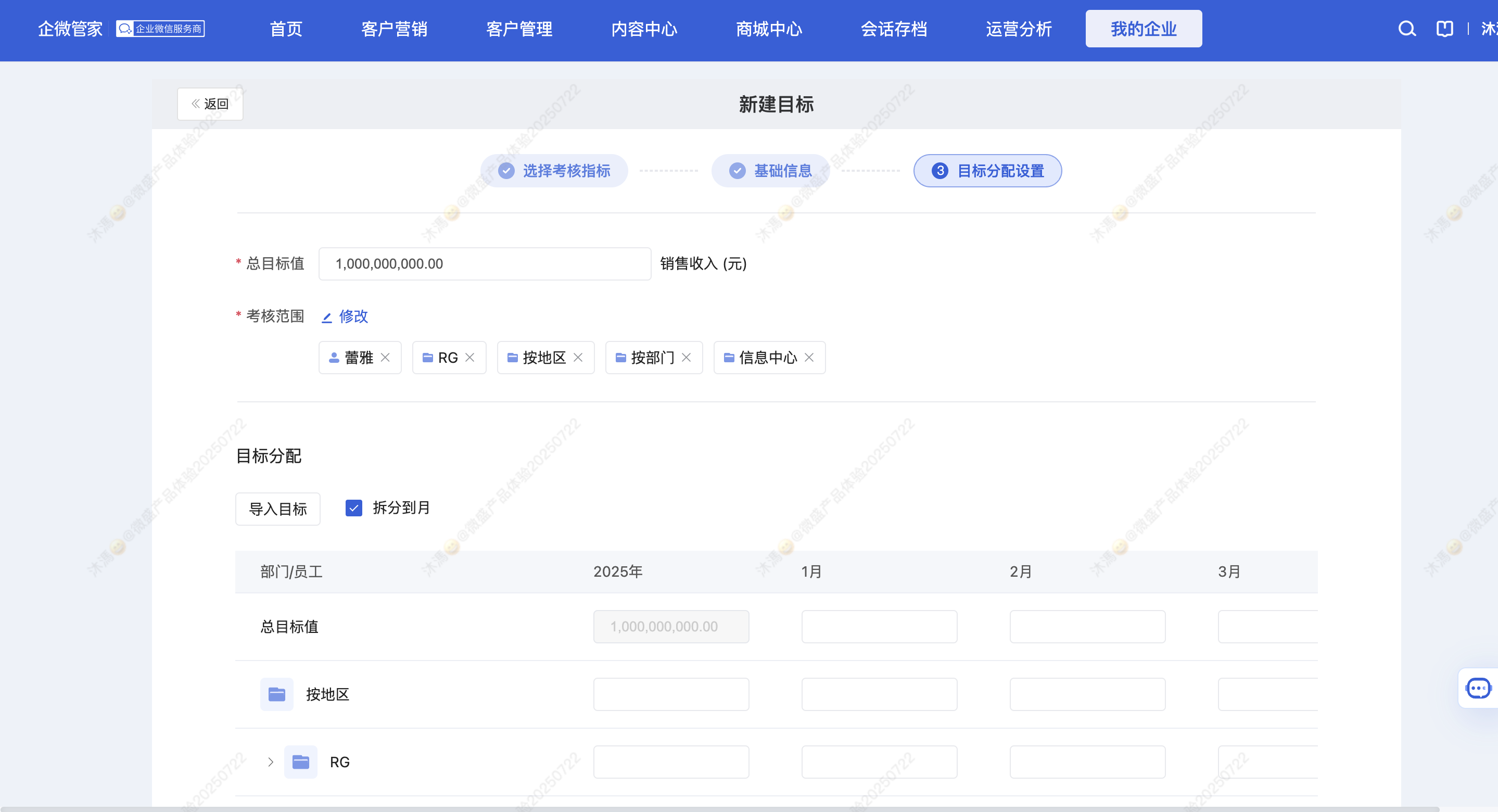Remove the 蕾雅 tag
Viewport: 1498px width, 812px height.
[x=385, y=358]
